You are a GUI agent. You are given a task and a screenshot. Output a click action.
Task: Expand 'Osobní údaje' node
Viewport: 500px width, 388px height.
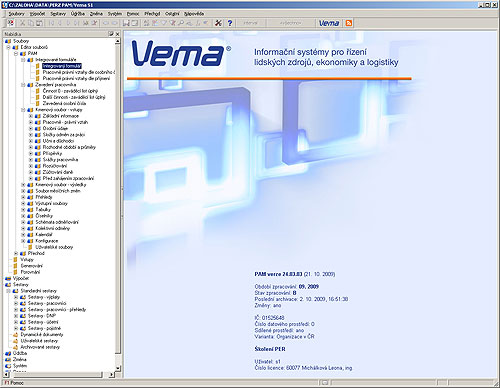click(x=30, y=128)
